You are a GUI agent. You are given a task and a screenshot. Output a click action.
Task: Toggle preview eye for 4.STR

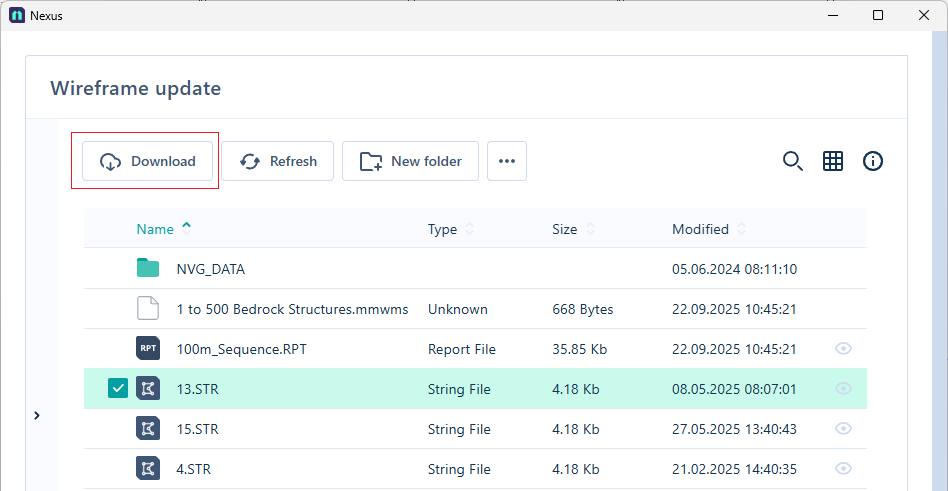point(843,469)
